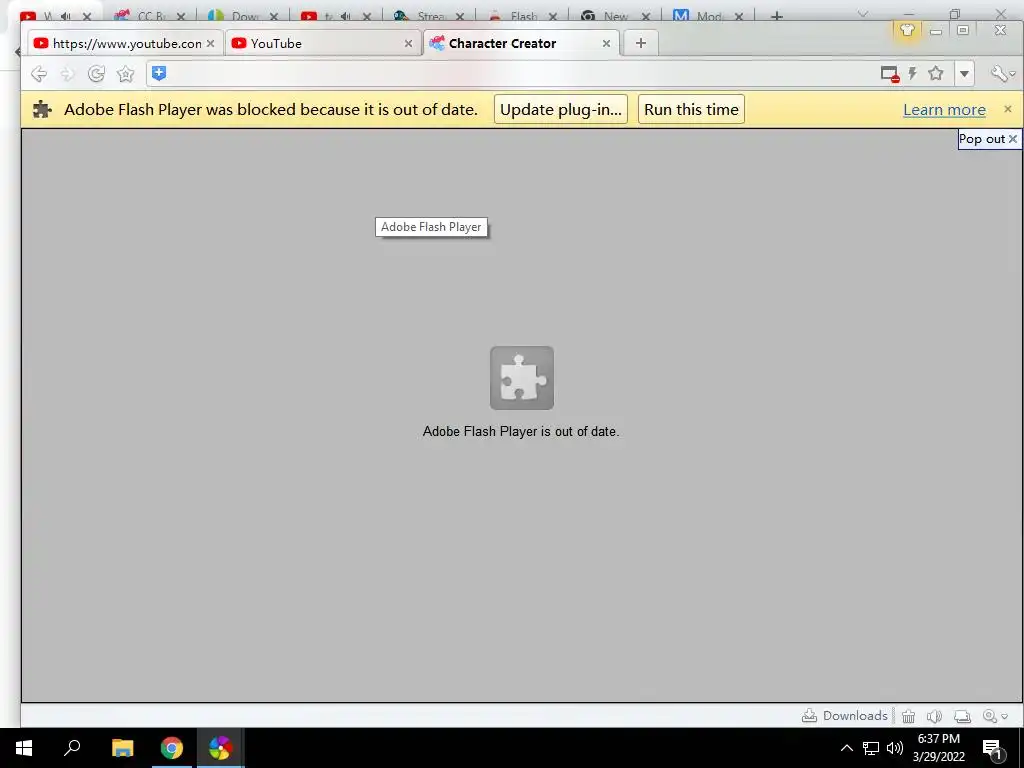The image size is (1024, 768).
Task: Reload the page with the refresh icon
Action: (96, 74)
